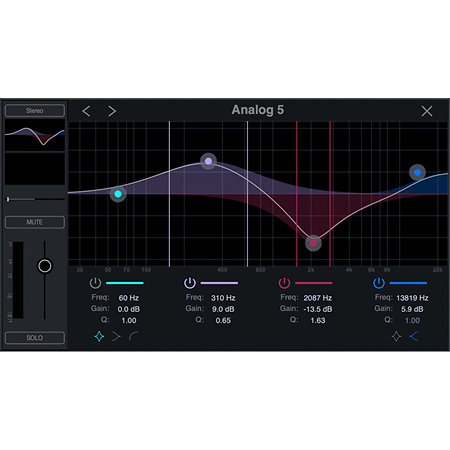The height and width of the screenshot is (450, 450).
Task: Go to the previous preset arrow
Action: point(86,111)
